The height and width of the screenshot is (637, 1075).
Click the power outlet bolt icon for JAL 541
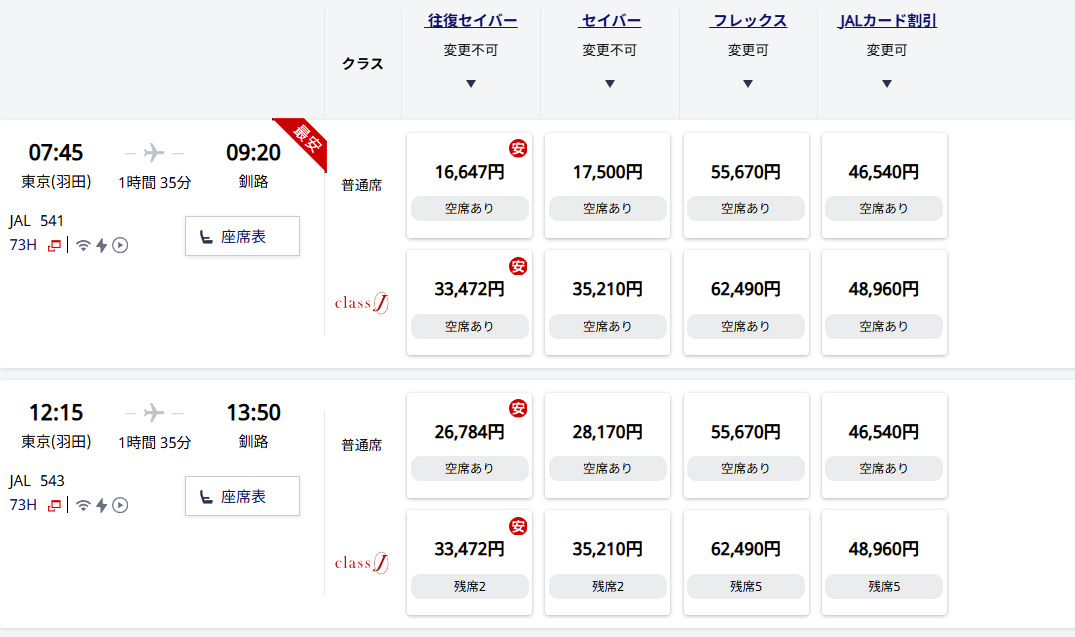tap(102, 245)
